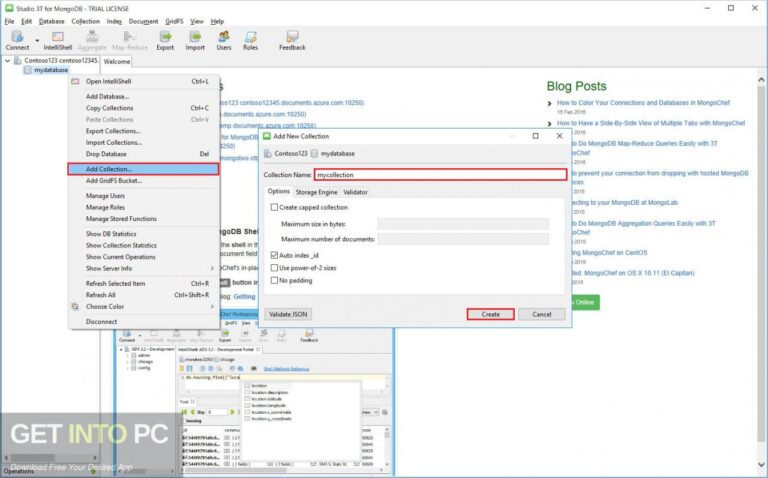The image size is (768, 478).
Task: Choose Add Collection... in context menu
Action: point(144,169)
